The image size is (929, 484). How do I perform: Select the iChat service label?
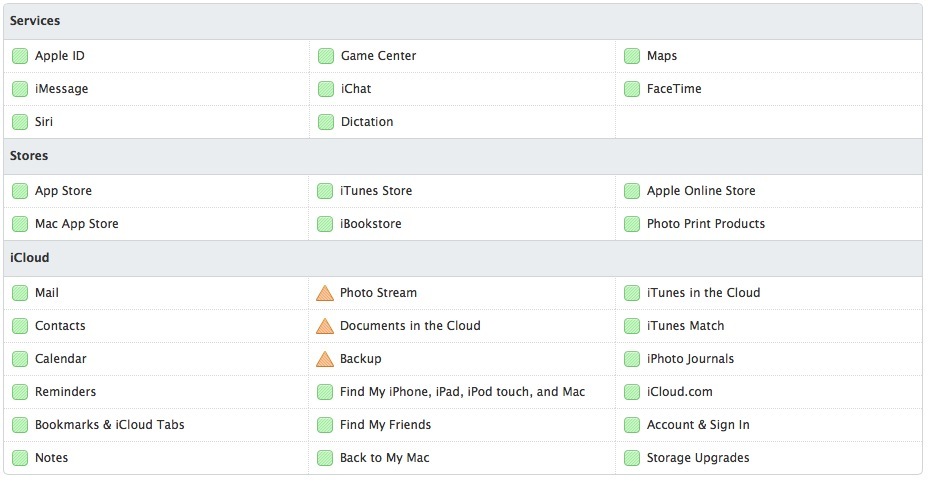point(356,89)
